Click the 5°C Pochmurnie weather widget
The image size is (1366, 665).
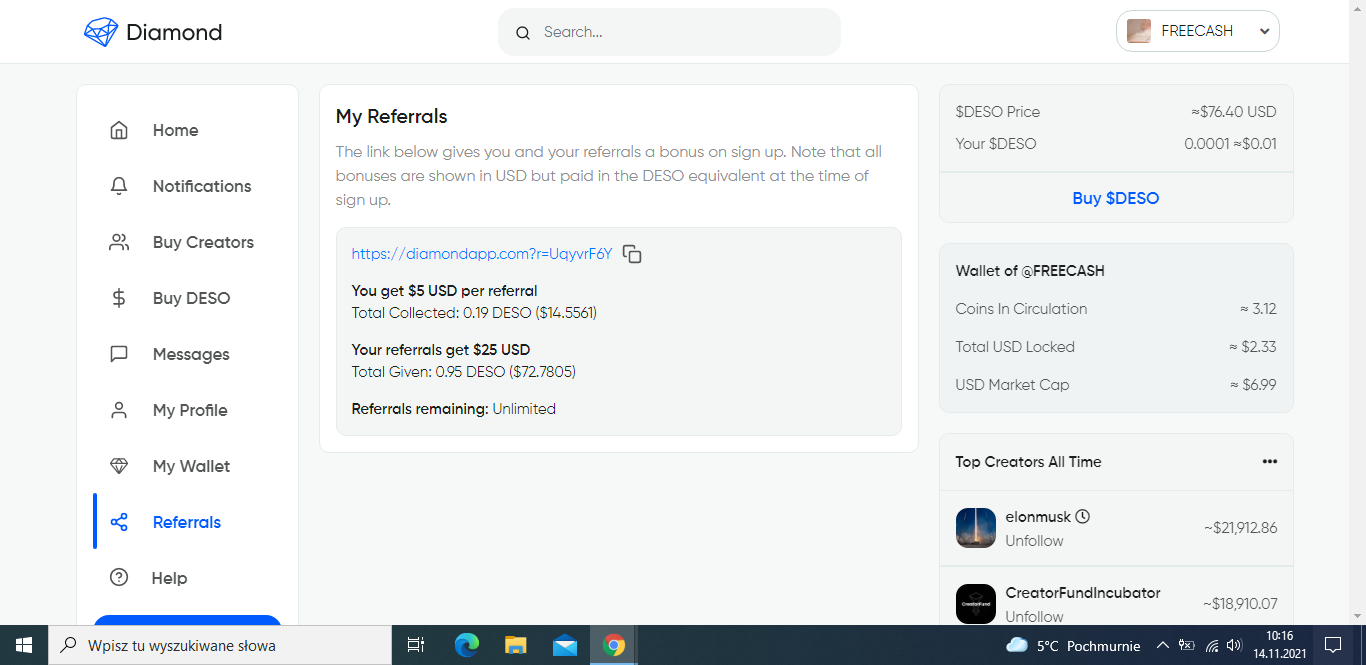(x=1073, y=645)
